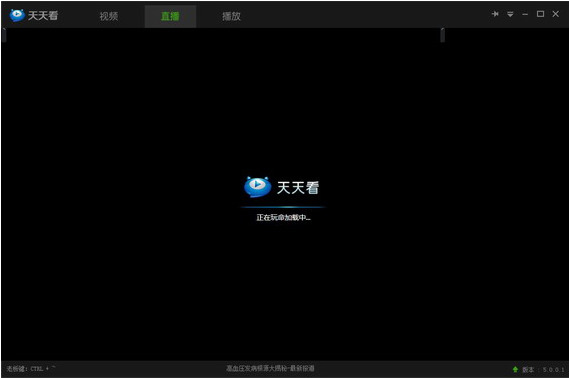The image size is (569, 378).
Task: Pin the window on top with pin icon
Action: [x=495, y=14]
